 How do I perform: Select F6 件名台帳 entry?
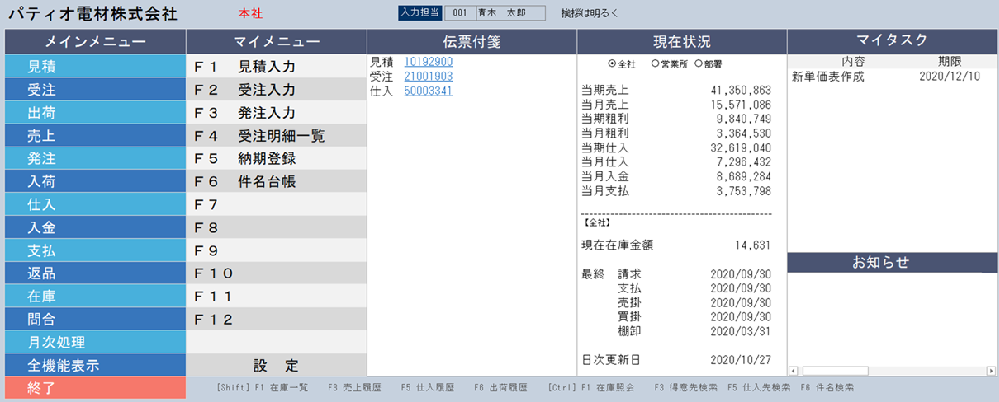[x=275, y=182]
